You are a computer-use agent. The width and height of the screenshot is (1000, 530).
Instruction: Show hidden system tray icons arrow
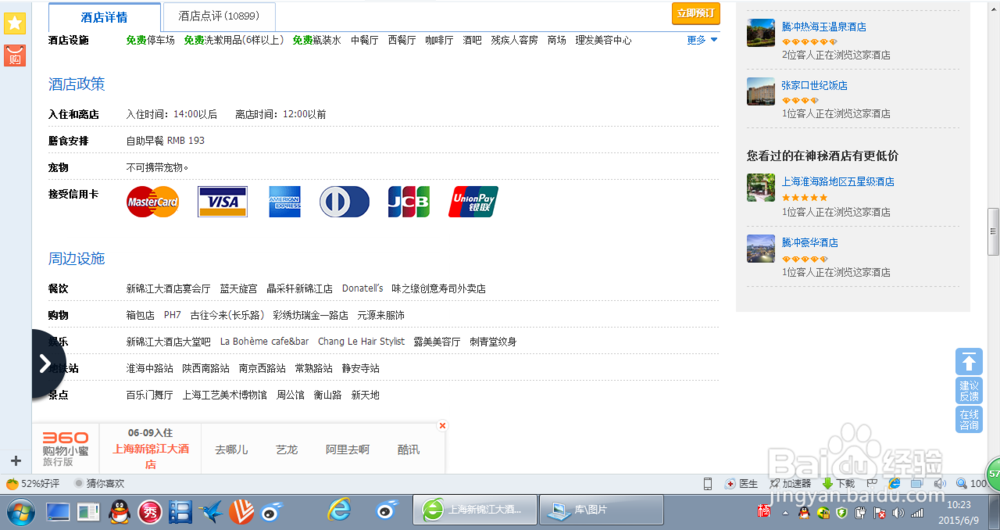[x=784, y=513]
